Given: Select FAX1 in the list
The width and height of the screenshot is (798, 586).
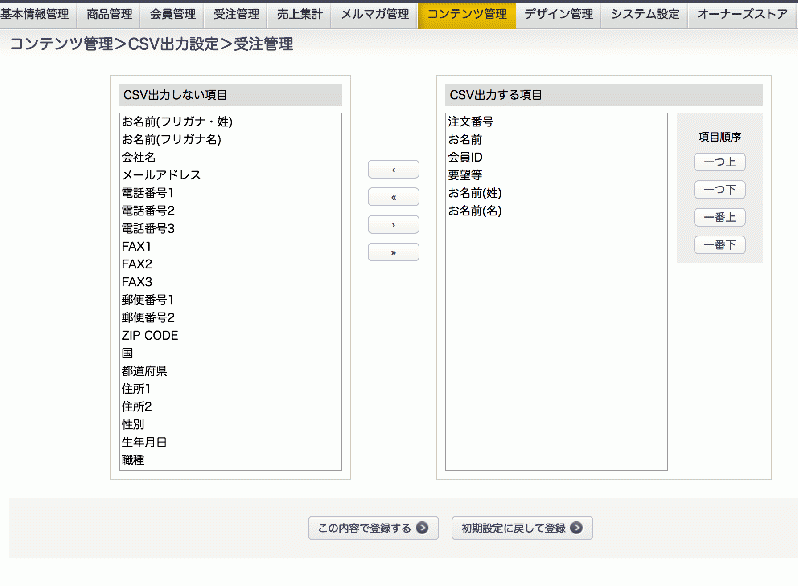Looking at the screenshot, I should click(230, 246).
